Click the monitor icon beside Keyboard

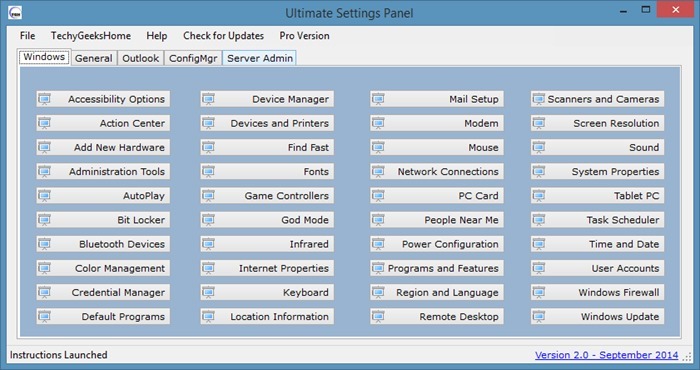click(x=208, y=292)
